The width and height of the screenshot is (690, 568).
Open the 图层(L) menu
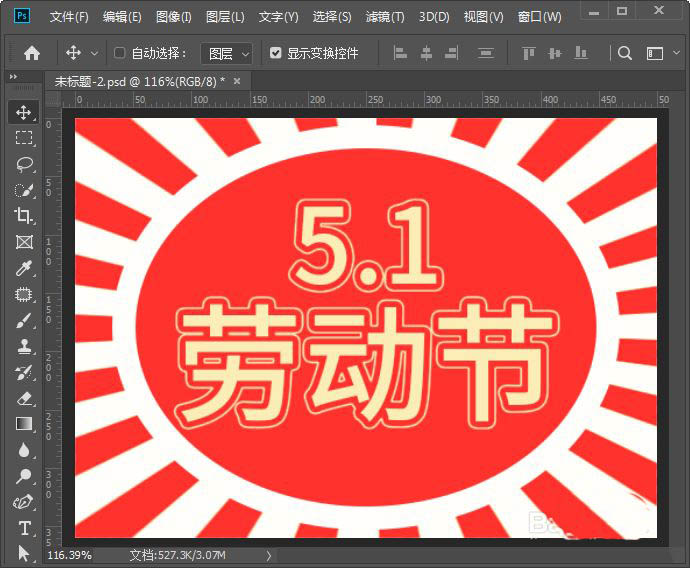pos(225,17)
